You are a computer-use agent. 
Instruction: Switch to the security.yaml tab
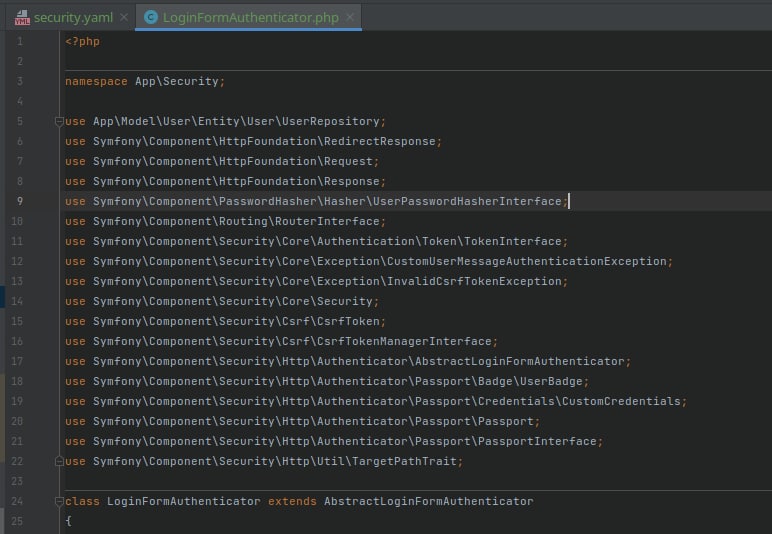tap(72, 17)
